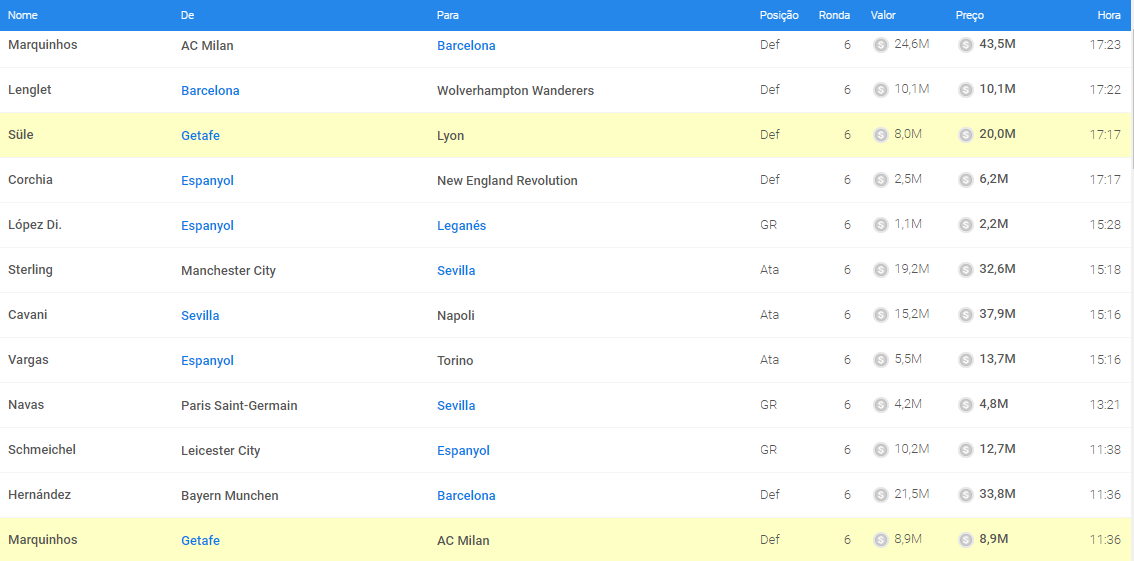Click the coin icon beside value 15,2M

[880, 314]
